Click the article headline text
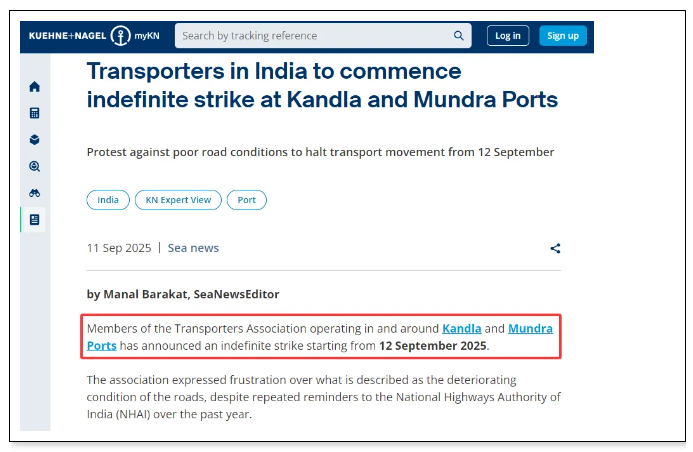 point(322,85)
